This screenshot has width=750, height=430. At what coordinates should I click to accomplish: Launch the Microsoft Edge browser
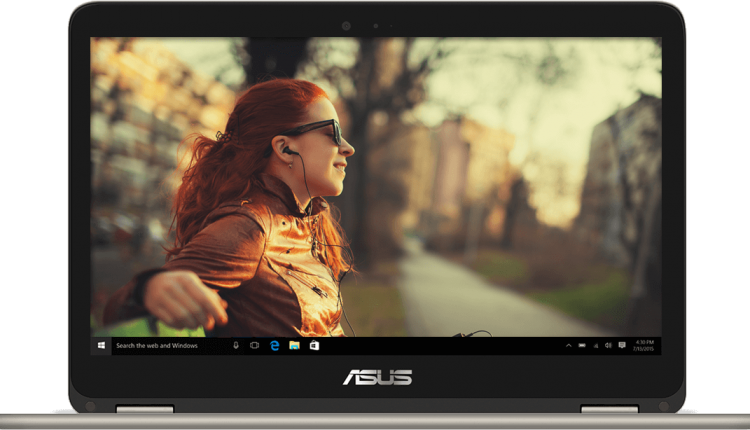pos(275,345)
